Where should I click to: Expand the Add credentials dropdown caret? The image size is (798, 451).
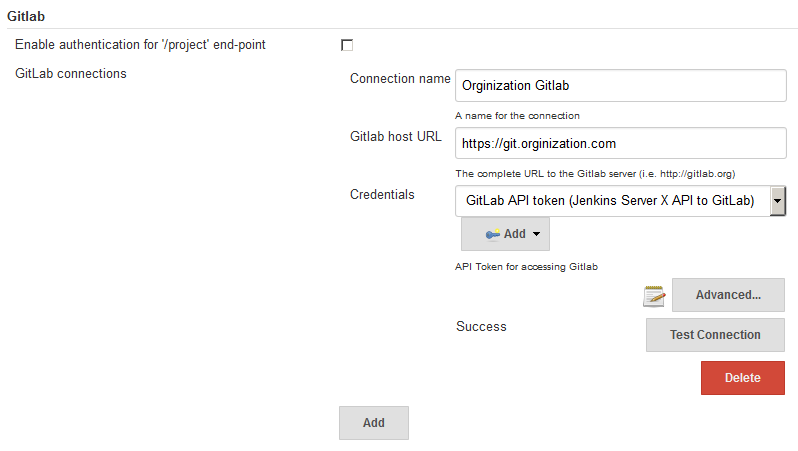[x=536, y=234]
